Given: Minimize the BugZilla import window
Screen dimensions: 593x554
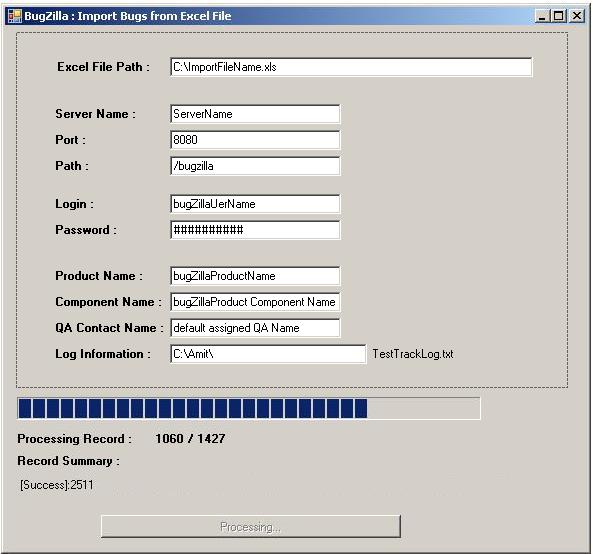Looking at the screenshot, I should click(x=542, y=16).
